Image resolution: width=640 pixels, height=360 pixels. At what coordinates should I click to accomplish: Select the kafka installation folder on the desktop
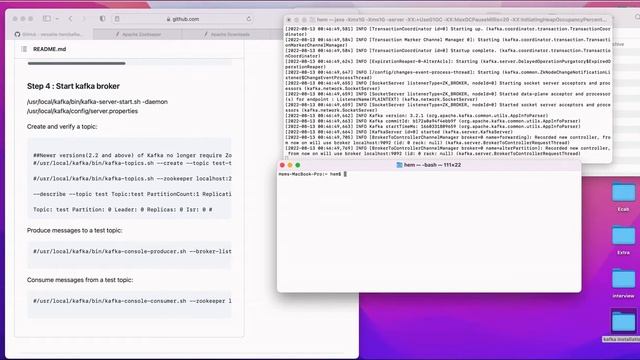(x=622, y=326)
